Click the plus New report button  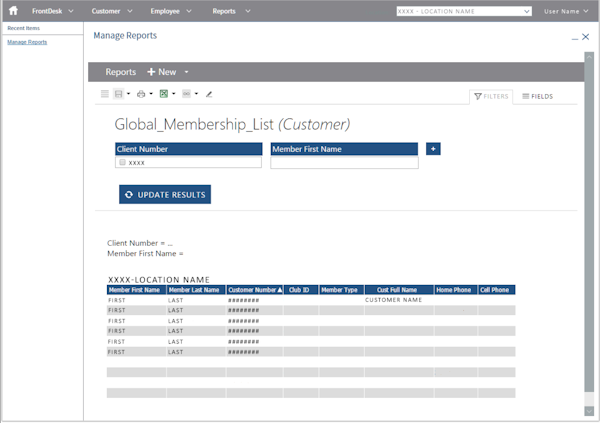(162, 72)
